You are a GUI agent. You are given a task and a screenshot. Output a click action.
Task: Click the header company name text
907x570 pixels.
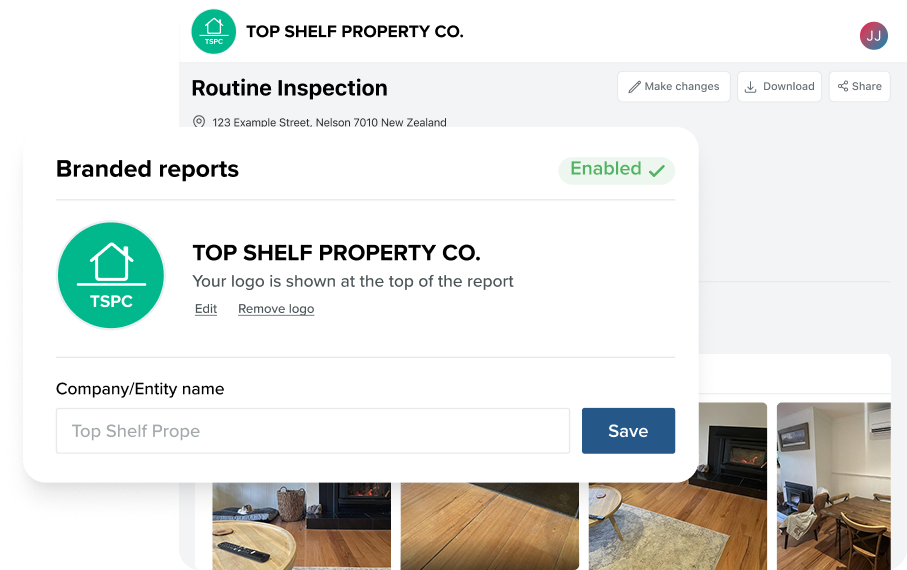[354, 32]
